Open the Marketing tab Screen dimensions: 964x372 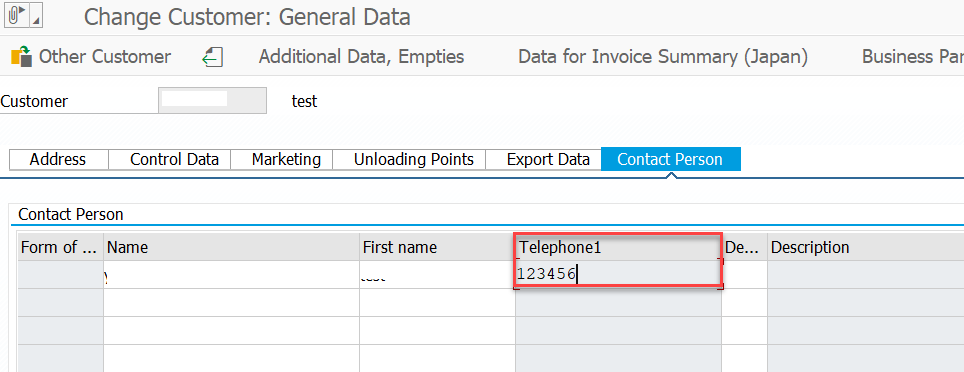[286, 160]
